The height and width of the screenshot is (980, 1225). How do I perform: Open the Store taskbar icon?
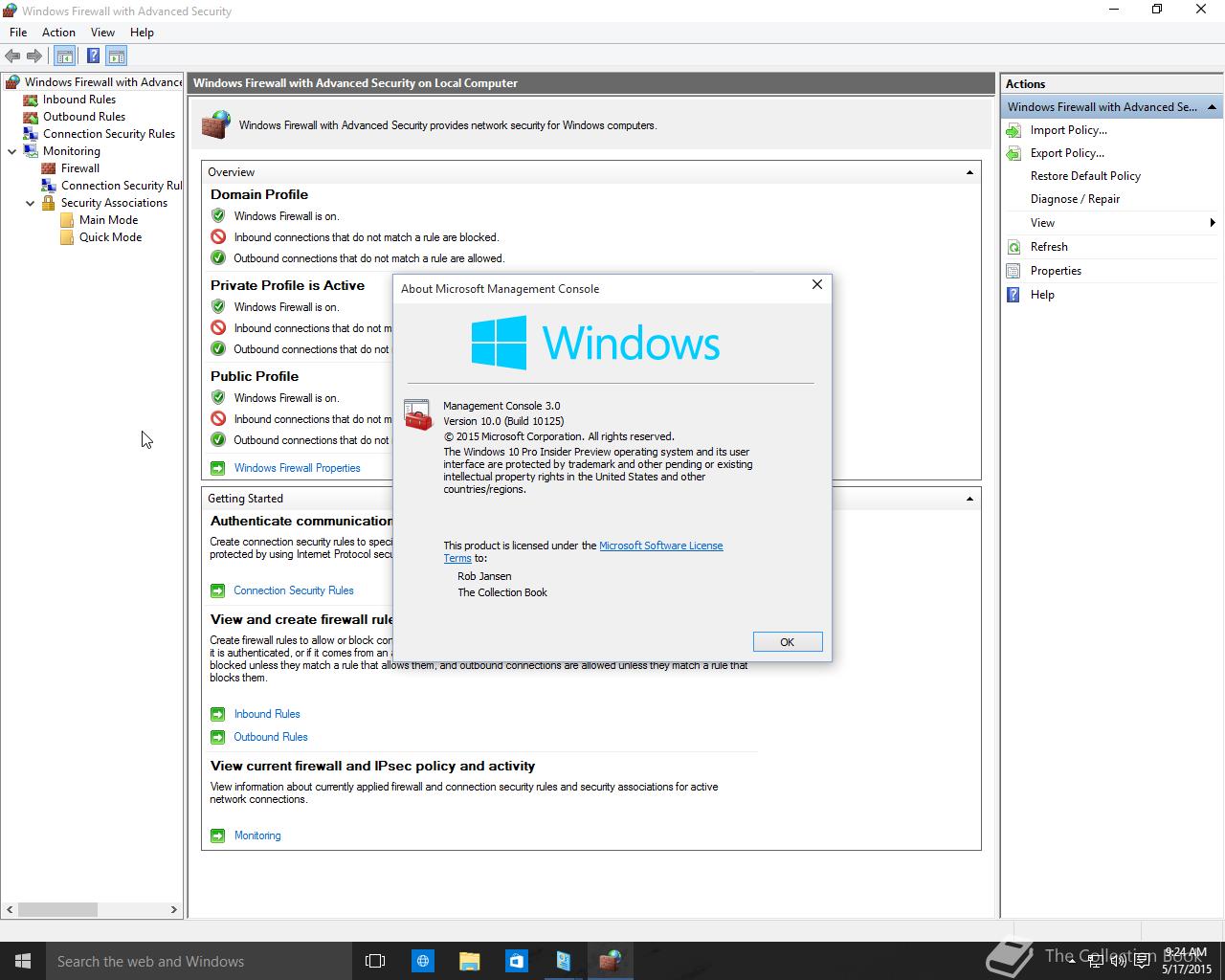pos(516,961)
